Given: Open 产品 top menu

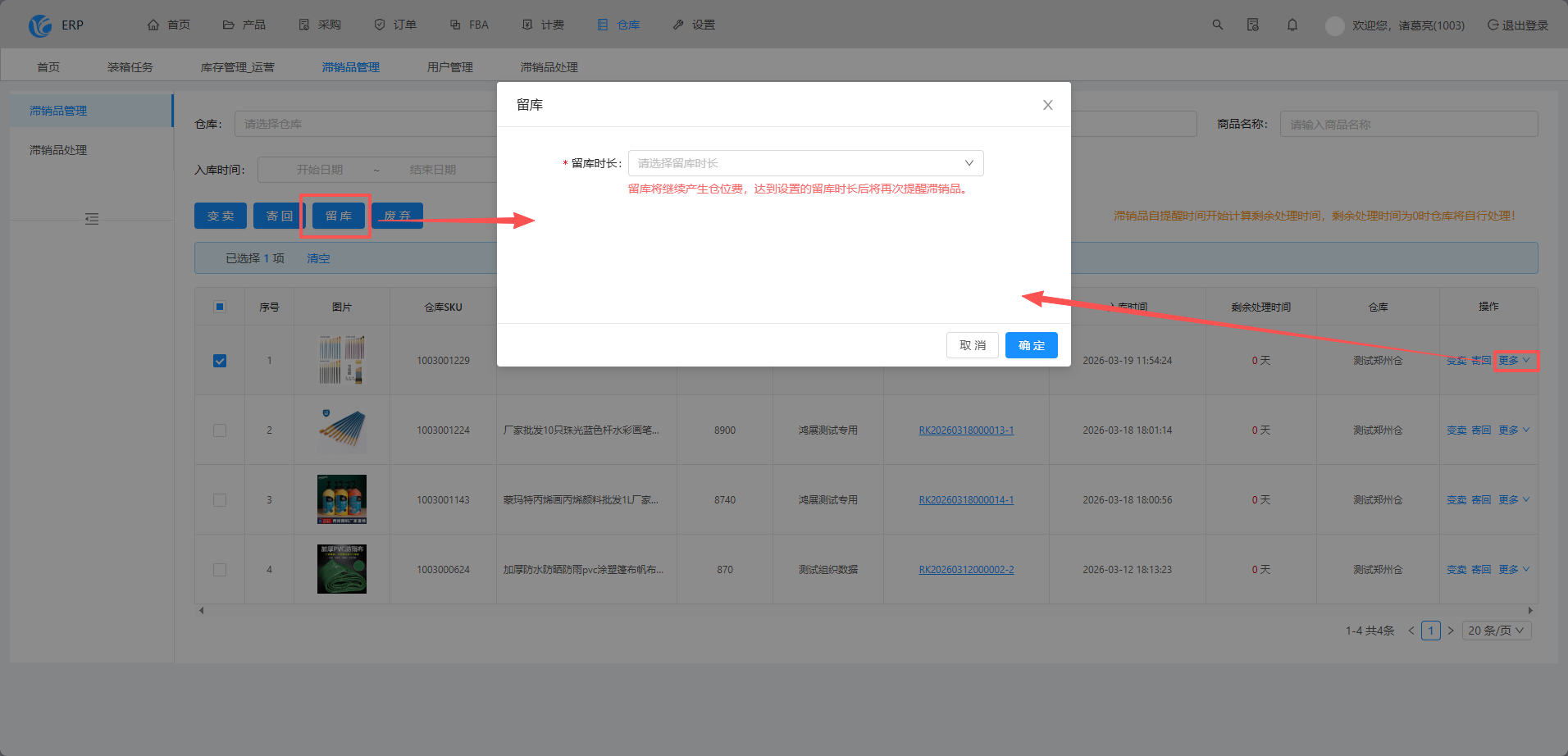Looking at the screenshot, I should tap(244, 25).
